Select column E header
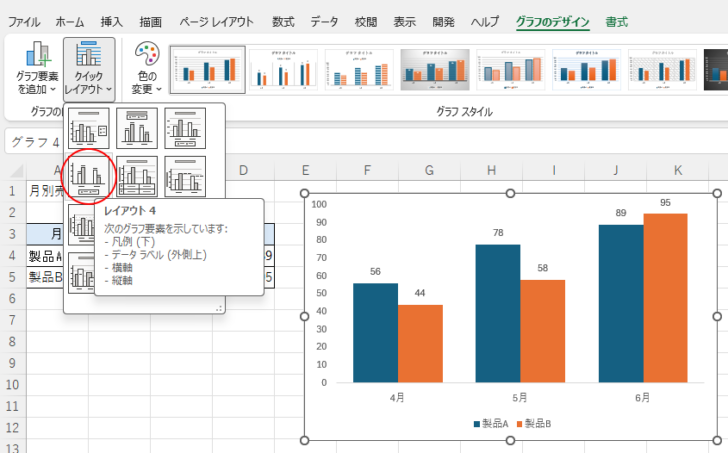This screenshot has width=728, height=453. tap(305, 170)
